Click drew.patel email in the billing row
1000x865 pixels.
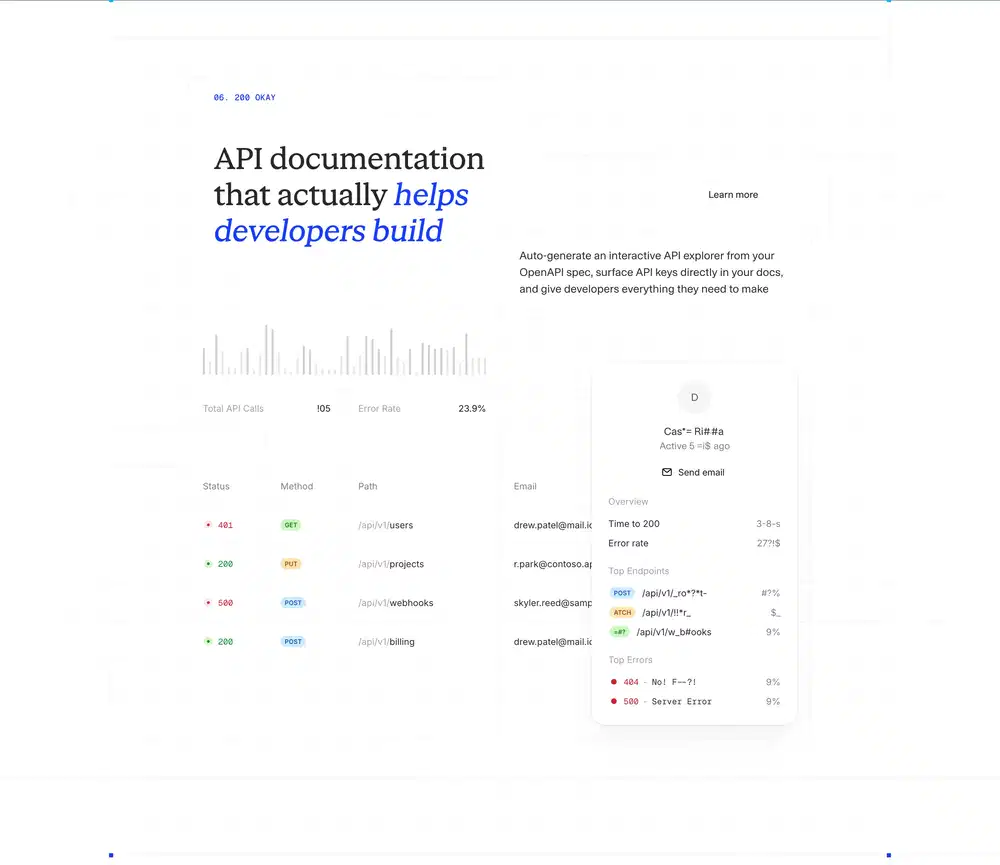553,642
